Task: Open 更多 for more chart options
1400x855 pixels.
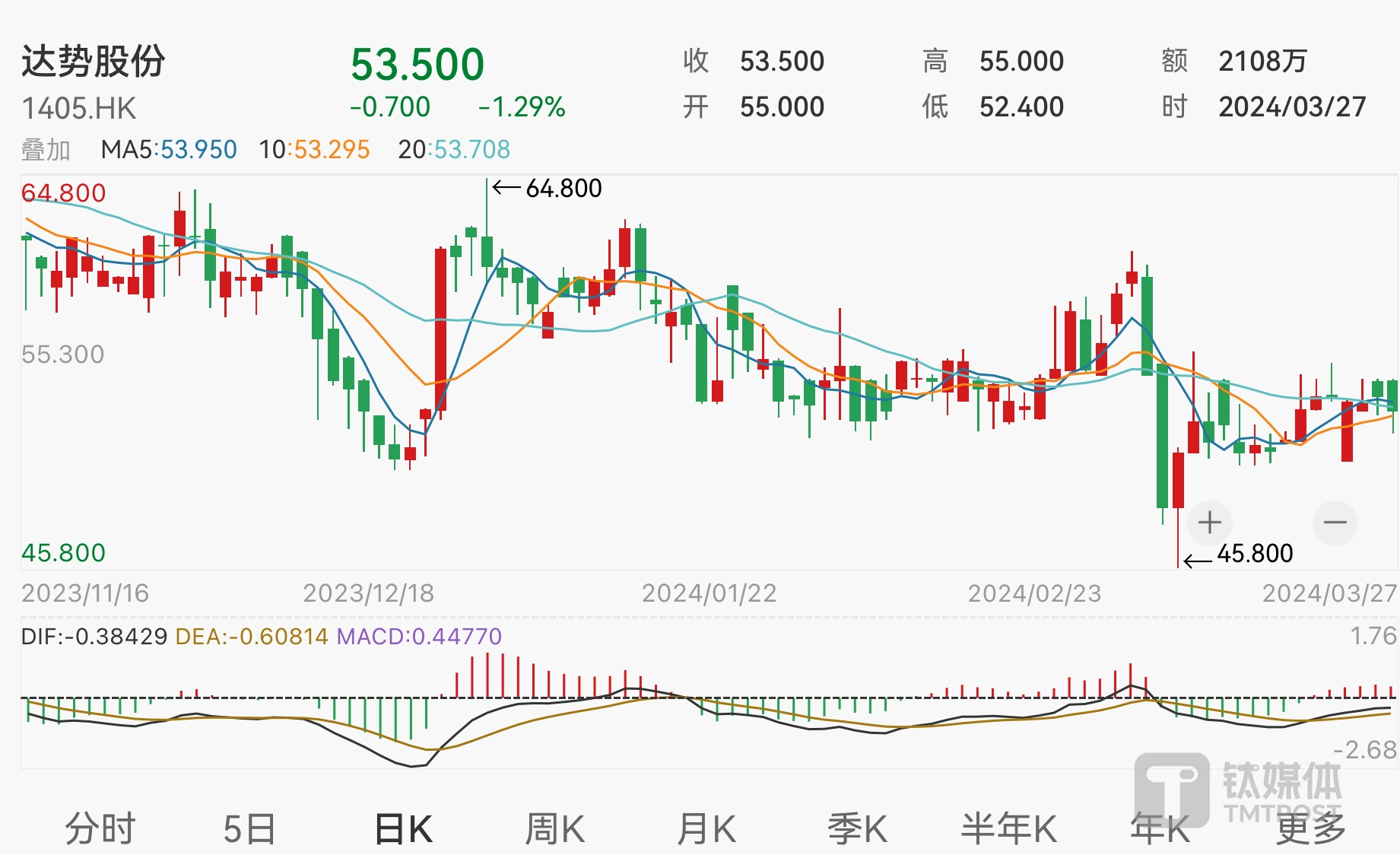Action: pyautogui.click(x=1311, y=828)
